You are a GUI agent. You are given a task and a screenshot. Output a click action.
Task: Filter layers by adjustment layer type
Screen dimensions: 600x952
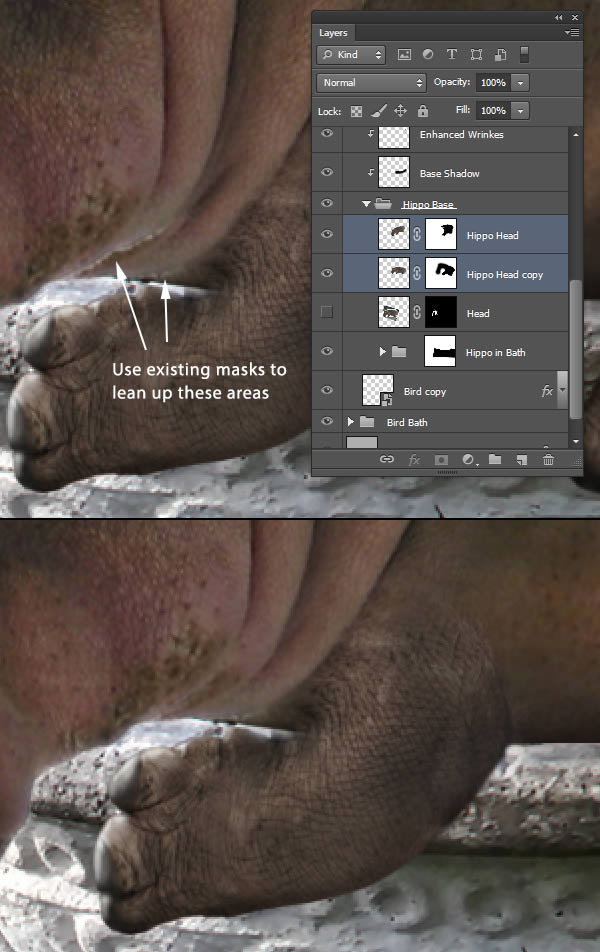pyautogui.click(x=428, y=55)
